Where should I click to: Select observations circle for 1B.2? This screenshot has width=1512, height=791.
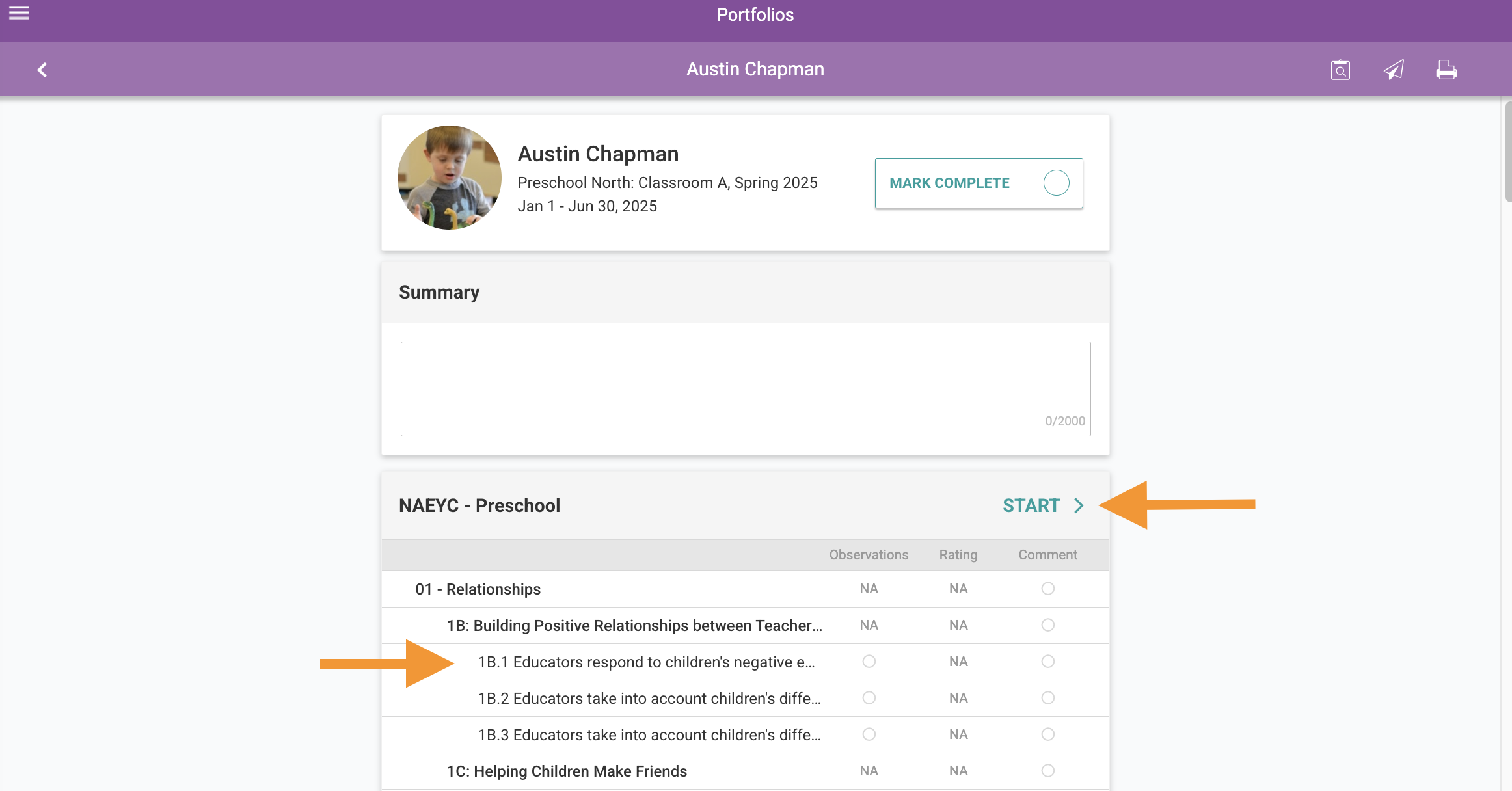[x=869, y=698]
